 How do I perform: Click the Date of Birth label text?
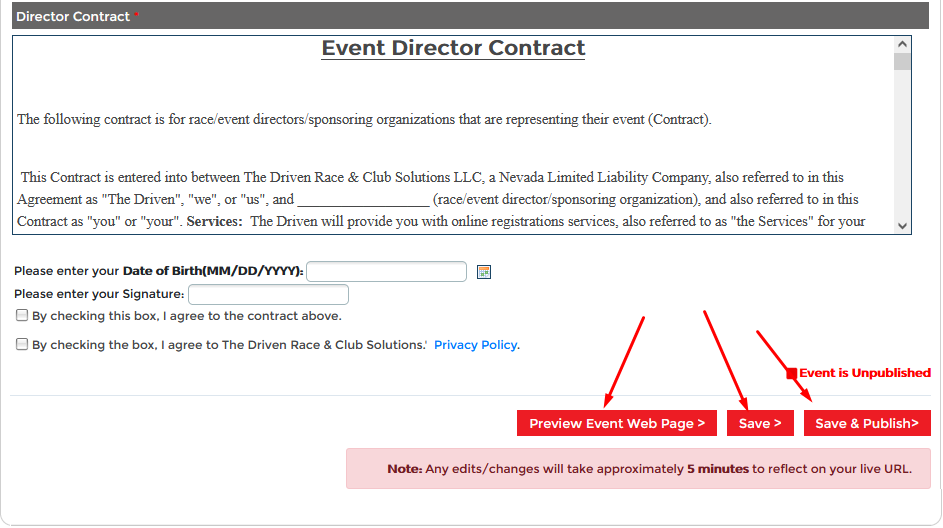[158, 272]
